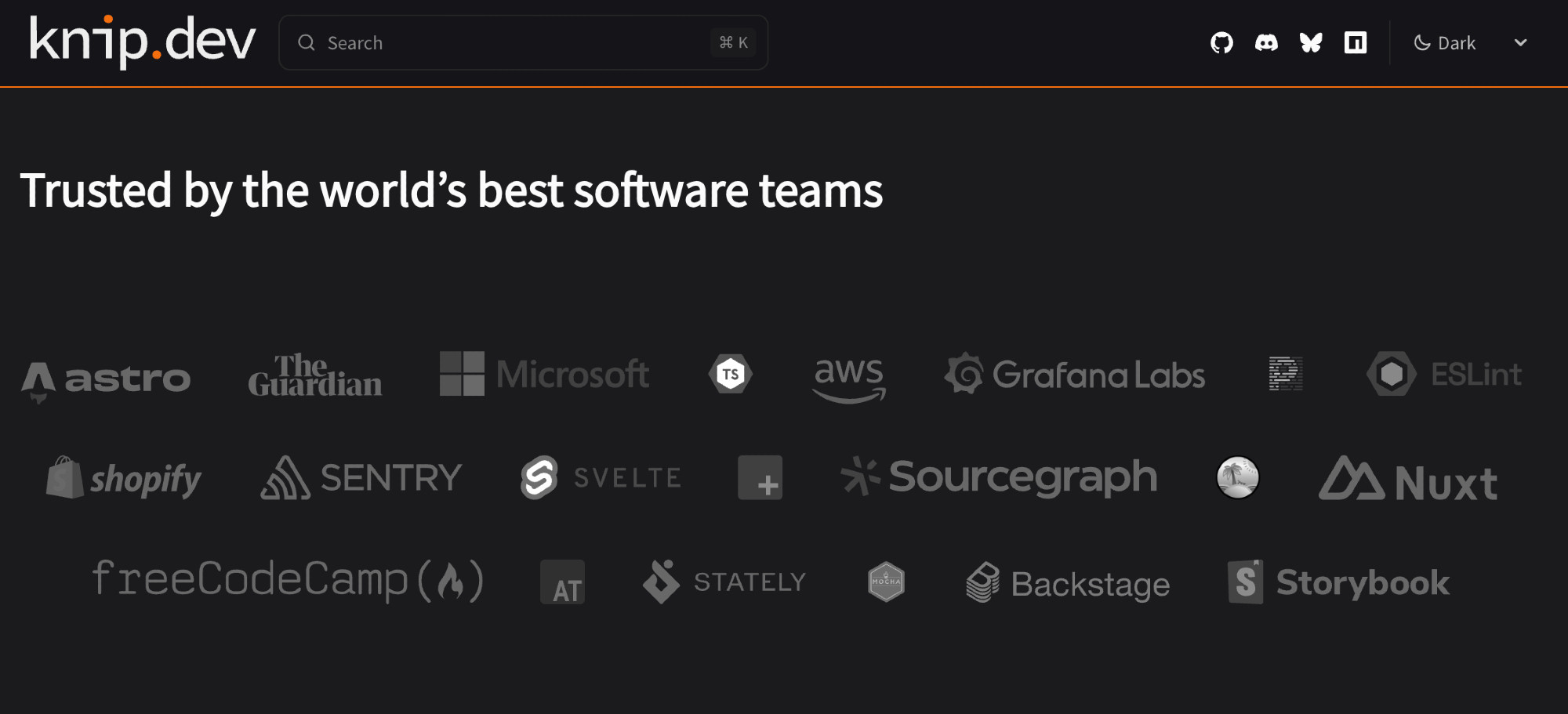Screen dimensions: 1568x714
Task: Click the Storybook logo
Action: [1339, 582]
